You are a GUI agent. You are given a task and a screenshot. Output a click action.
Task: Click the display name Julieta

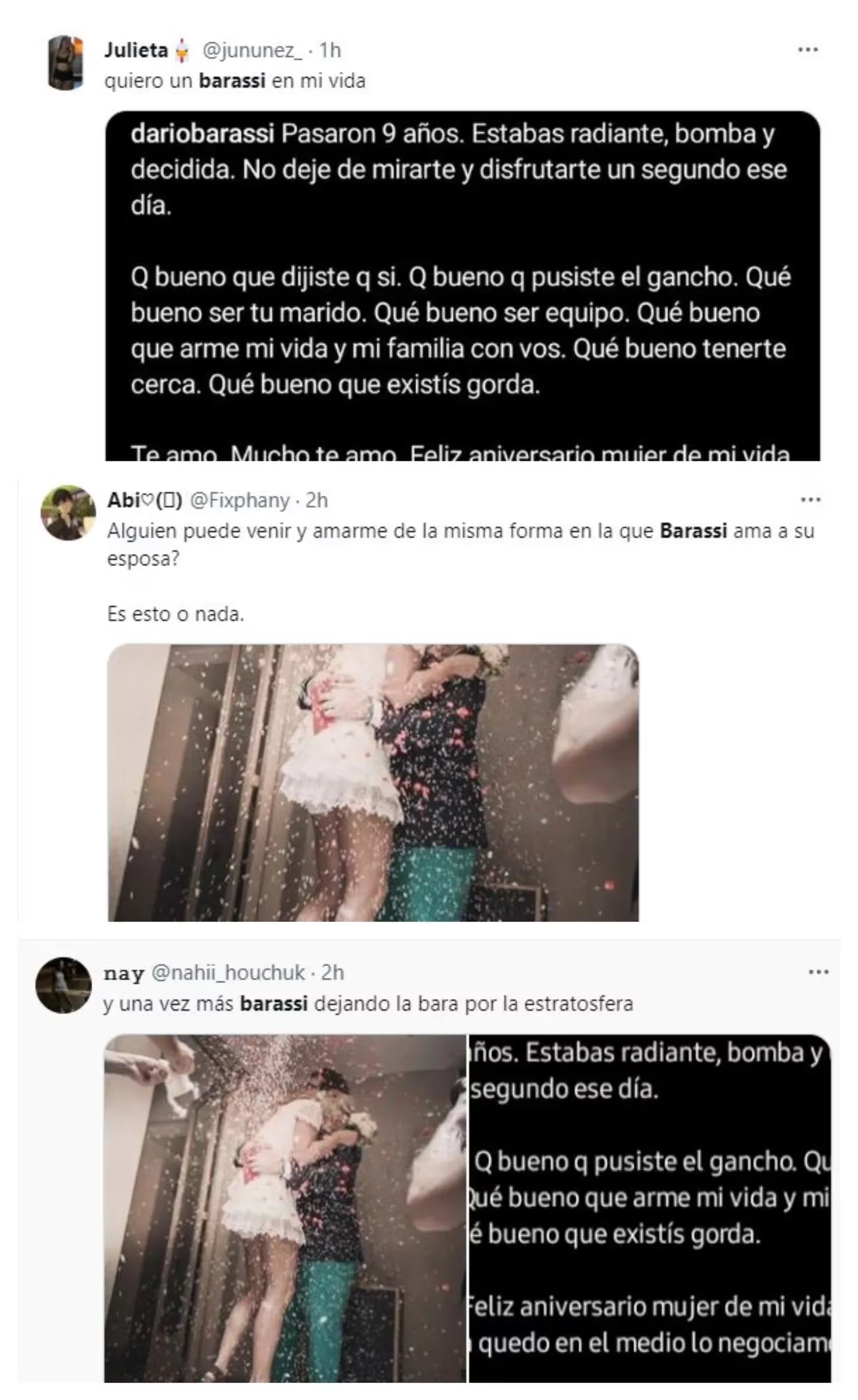tap(136, 50)
